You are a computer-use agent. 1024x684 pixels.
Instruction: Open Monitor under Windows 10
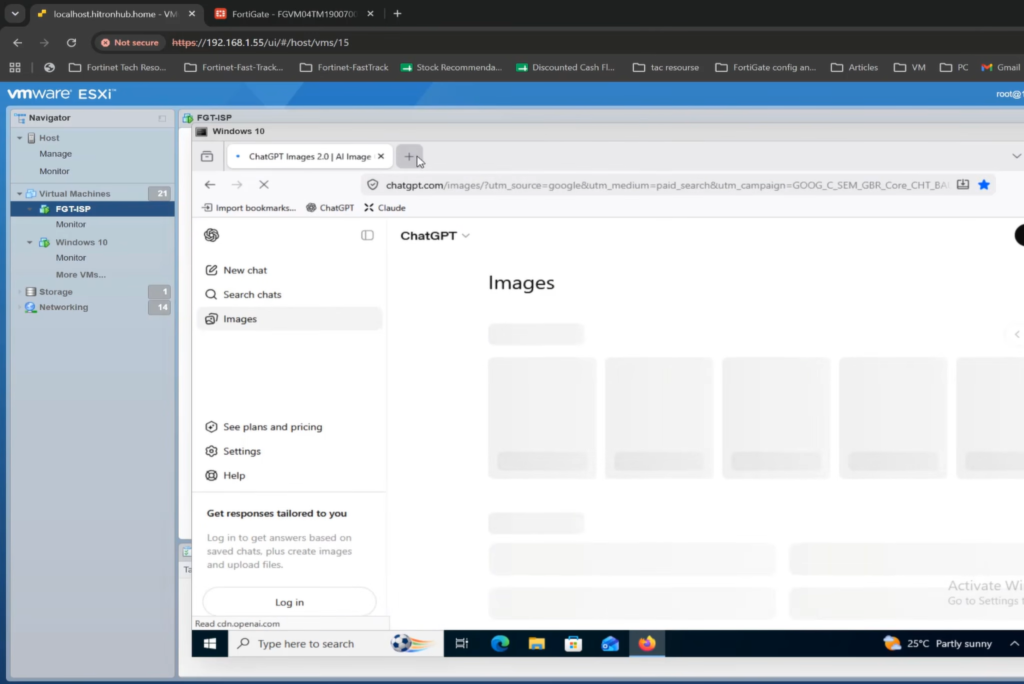[71, 258]
